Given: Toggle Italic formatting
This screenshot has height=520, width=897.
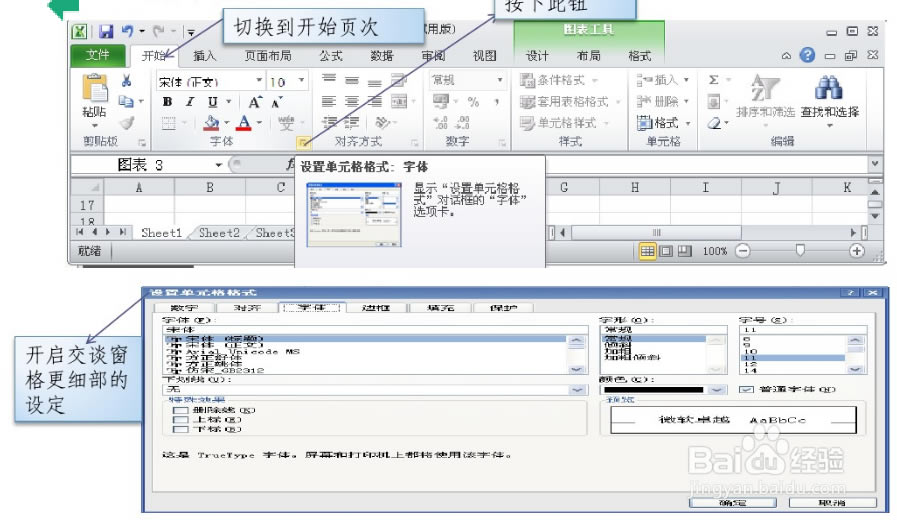Looking at the screenshot, I should (x=189, y=102).
